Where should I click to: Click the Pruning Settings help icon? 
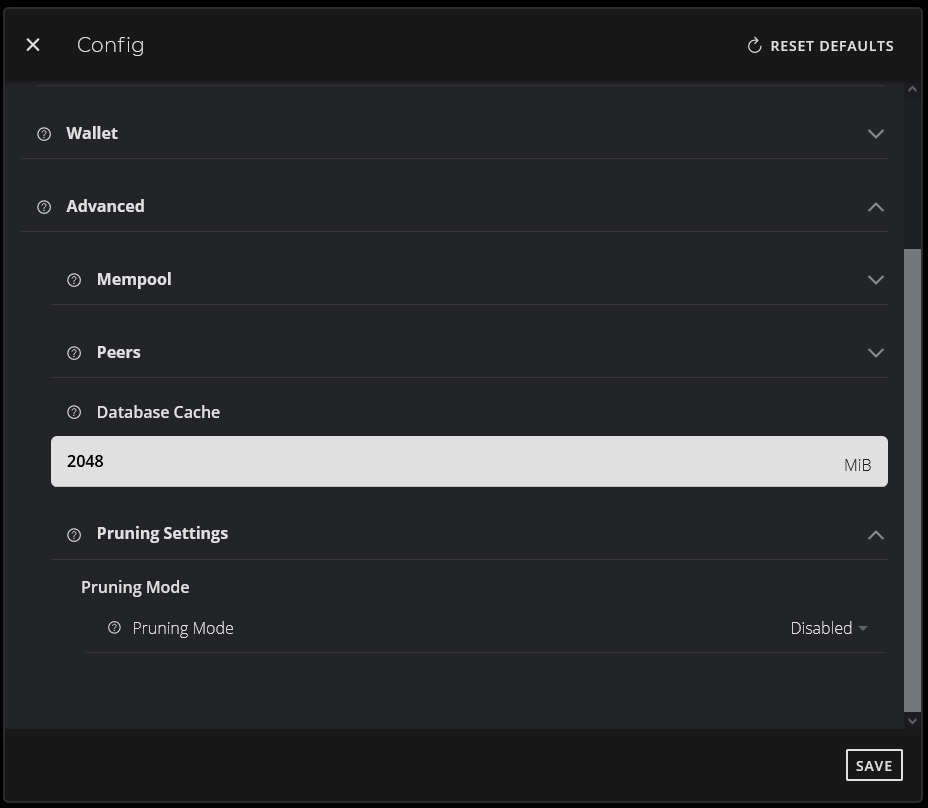73,534
